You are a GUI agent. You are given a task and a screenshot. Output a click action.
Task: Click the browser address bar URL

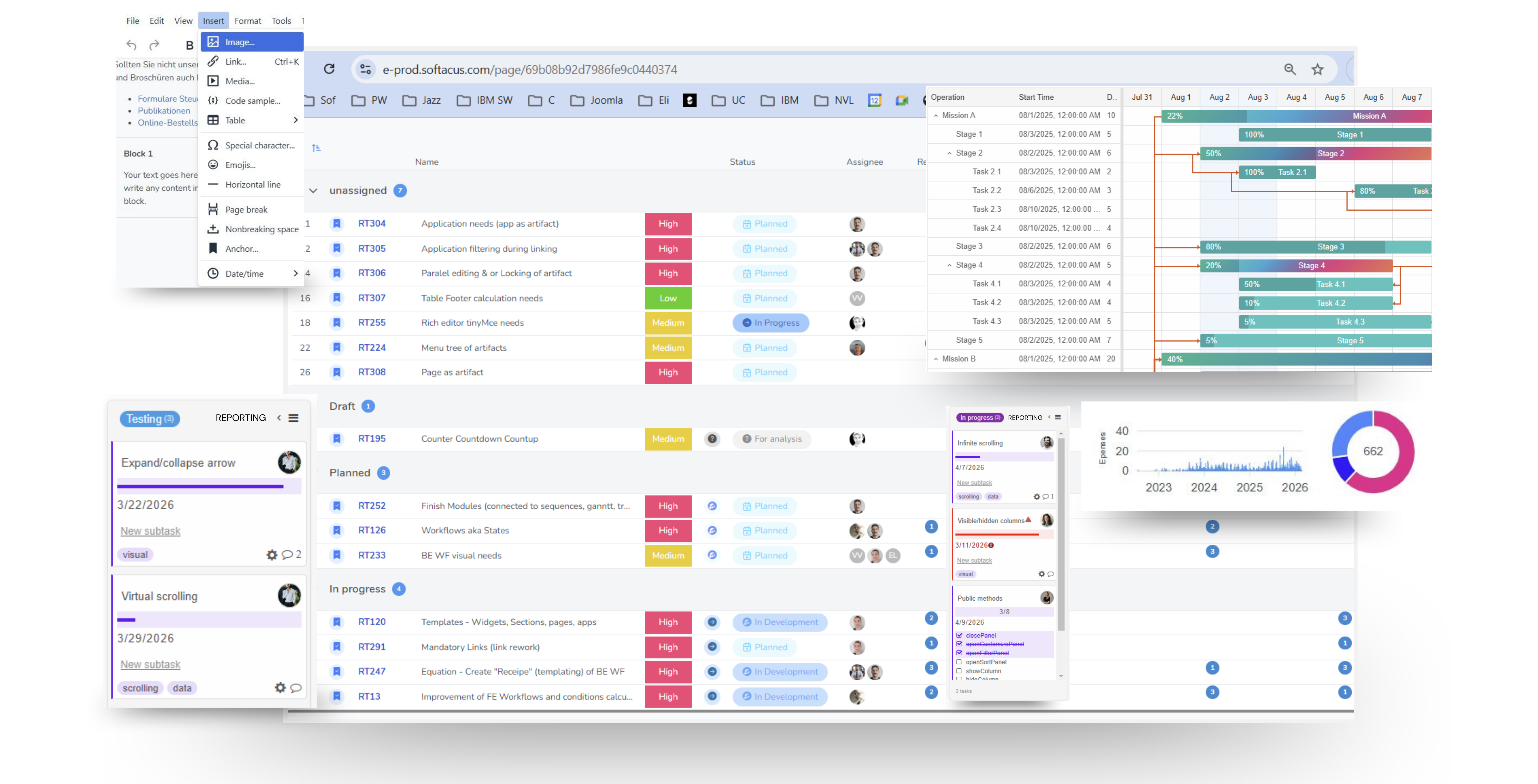tap(530, 69)
